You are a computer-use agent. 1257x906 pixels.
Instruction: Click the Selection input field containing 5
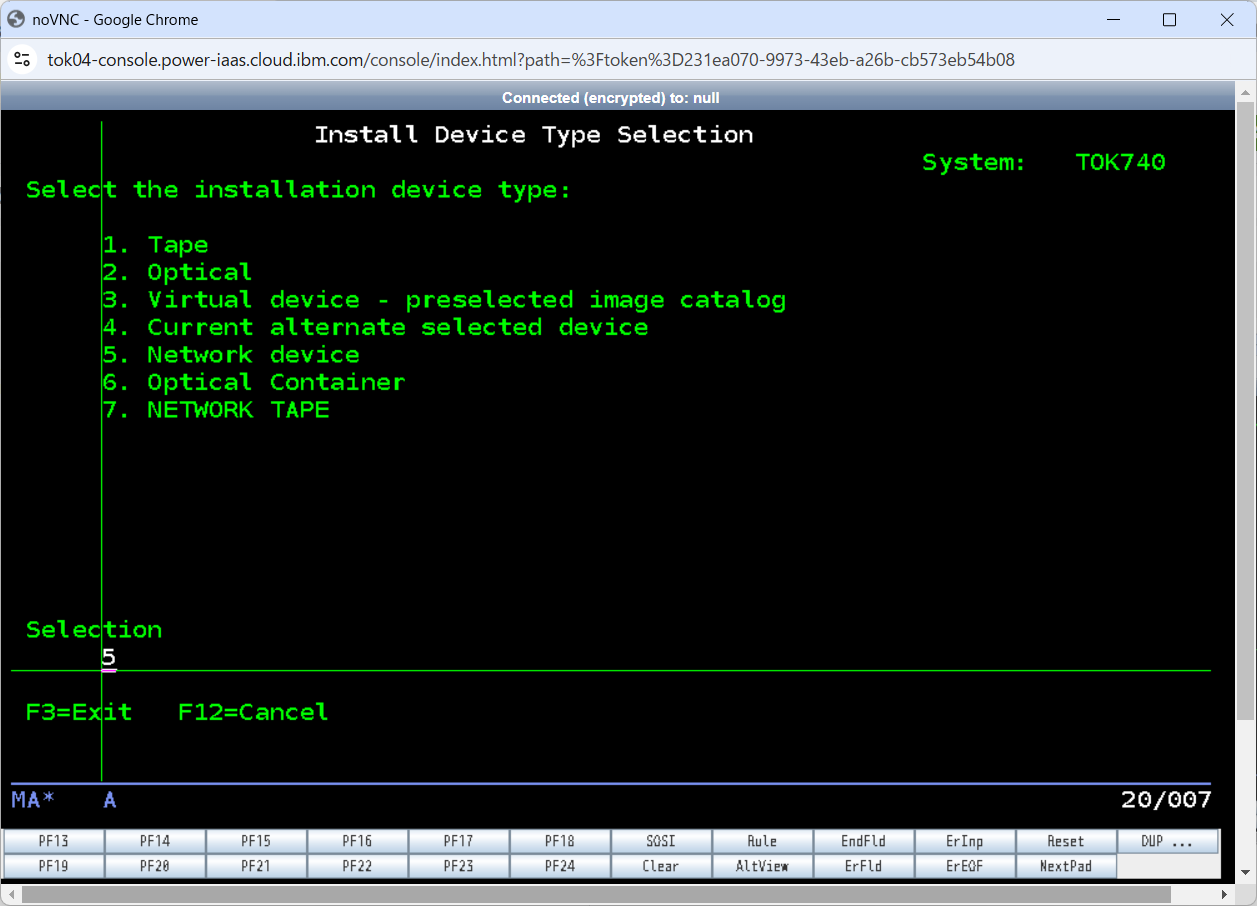click(109, 658)
